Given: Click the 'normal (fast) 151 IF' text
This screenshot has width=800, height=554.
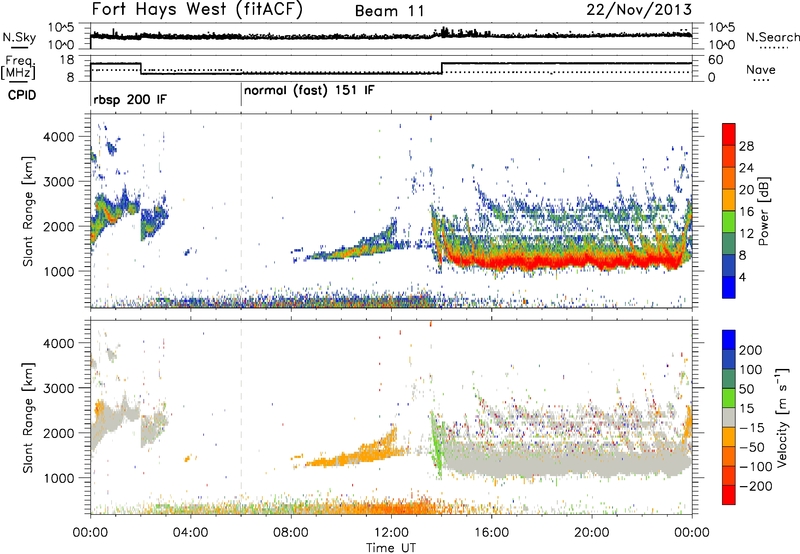Looking at the screenshot, I should pos(309,91).
